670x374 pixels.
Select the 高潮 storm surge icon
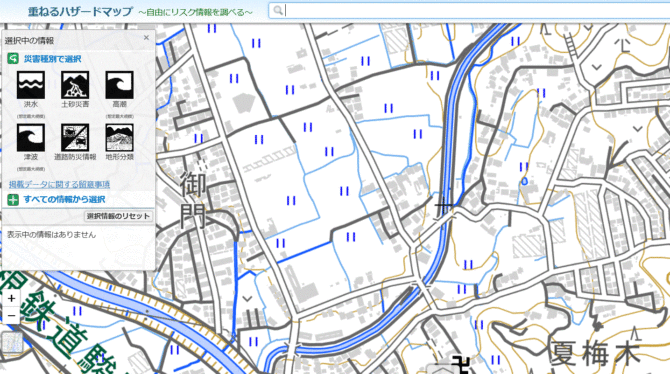pos(120,85)
